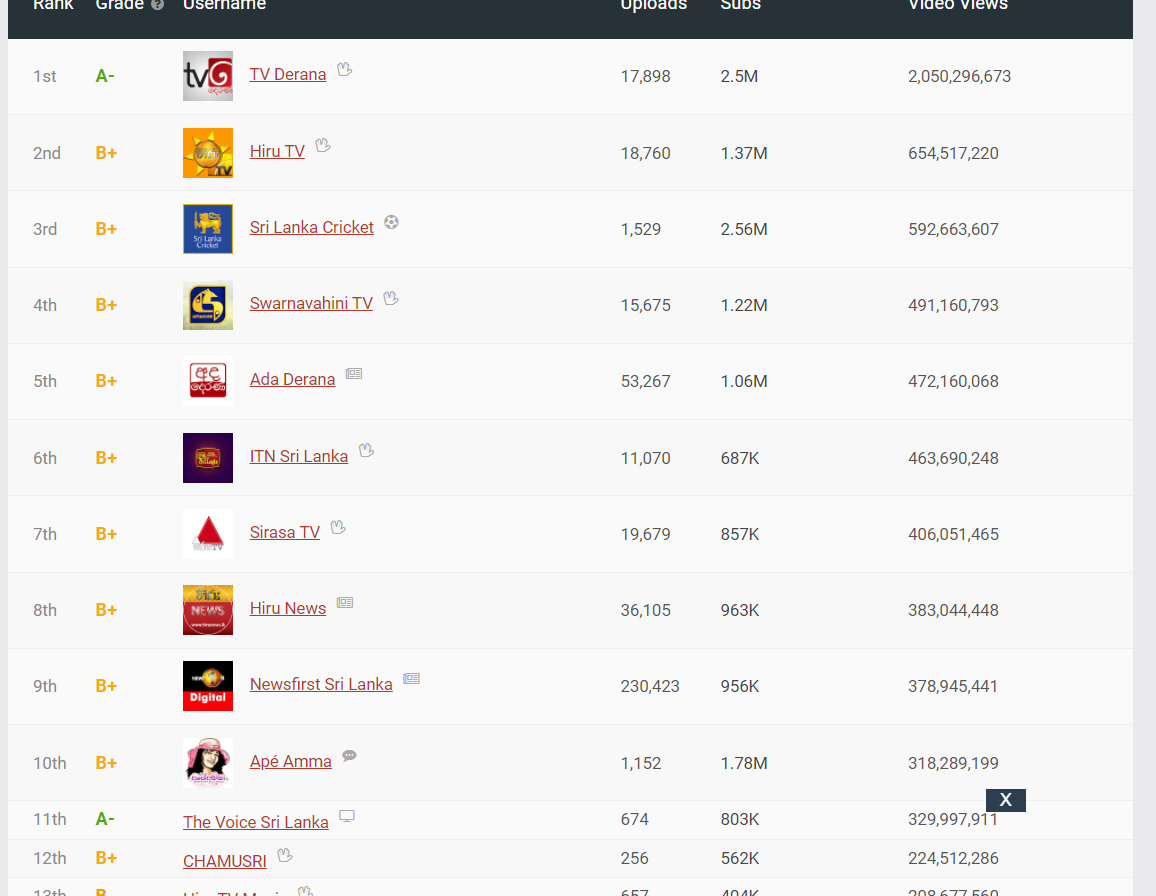The width and height of the screenshot is (1156, 896).
Task: Open the ITN Sri Lanka channel link
Action: (299, 456)
